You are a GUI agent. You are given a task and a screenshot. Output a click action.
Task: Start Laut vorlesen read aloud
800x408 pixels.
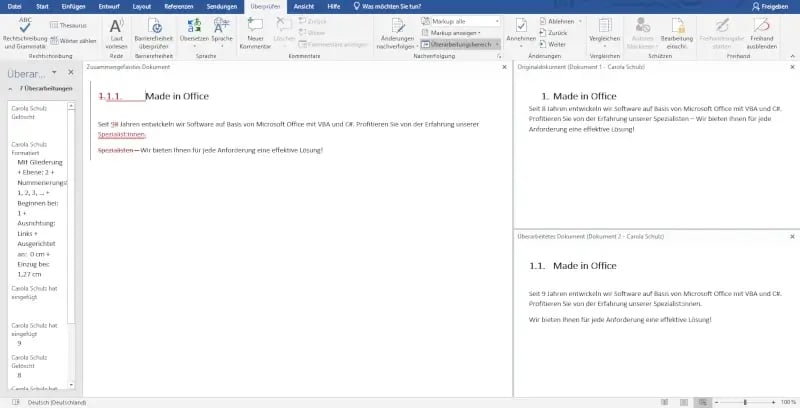[116, 34]
